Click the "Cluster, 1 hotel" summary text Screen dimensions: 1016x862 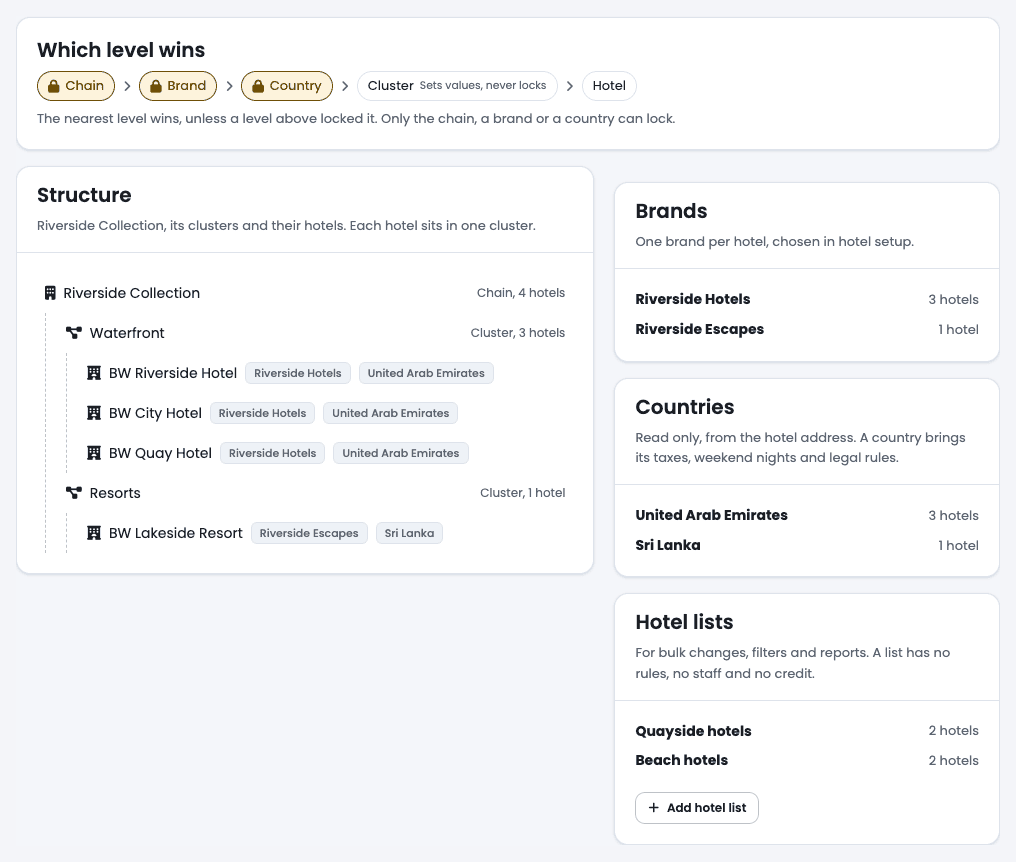[x=522, y=493]
